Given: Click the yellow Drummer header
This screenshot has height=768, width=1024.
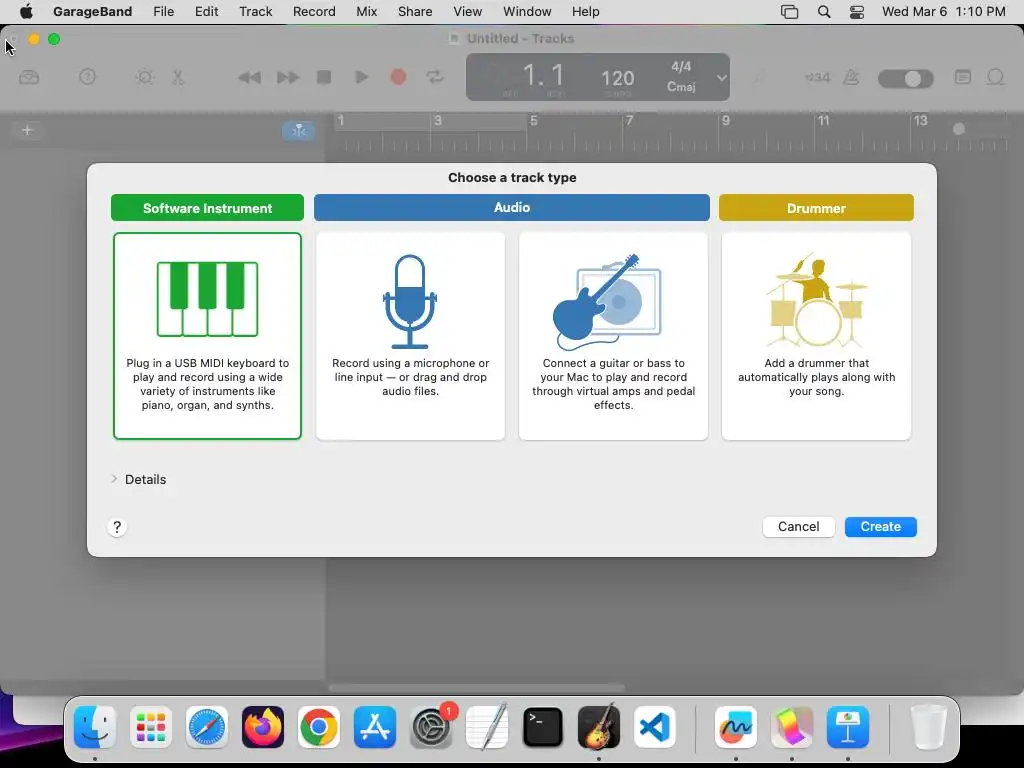Looking at the screenshot, I should (816, 208).
